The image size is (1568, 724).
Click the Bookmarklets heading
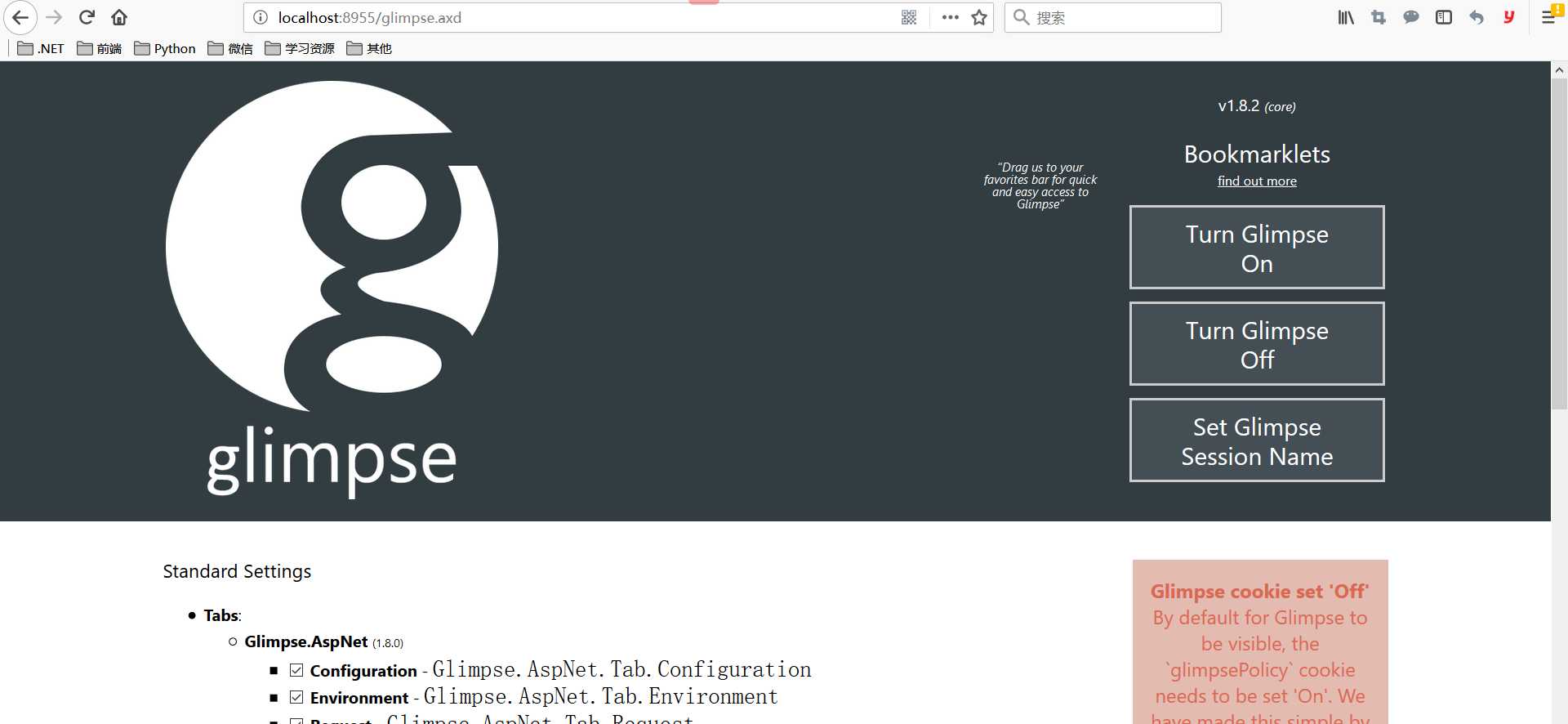pyautogui.click(x=1257, y=154)
